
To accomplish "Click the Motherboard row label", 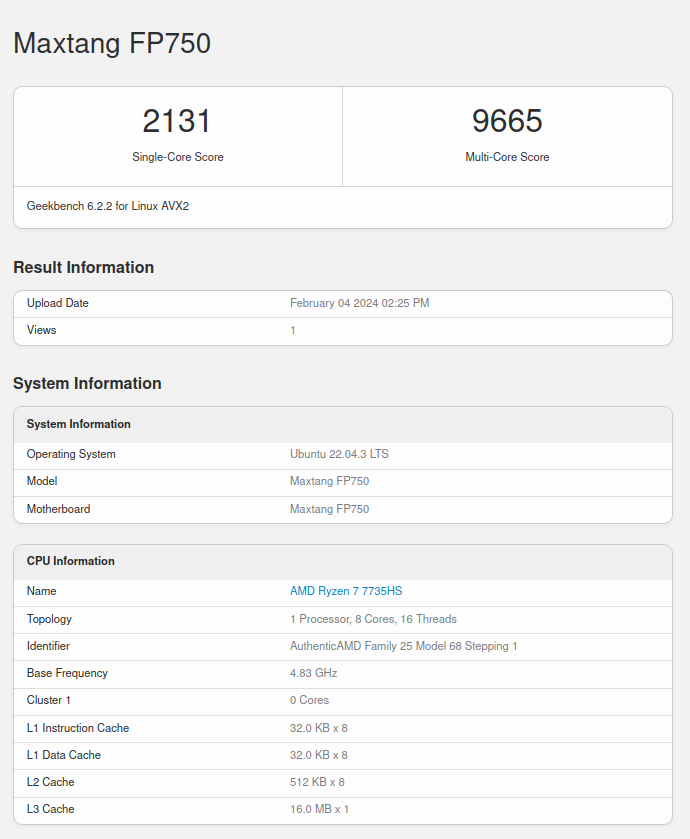I will pyautogui.click(x=58, y=509).
